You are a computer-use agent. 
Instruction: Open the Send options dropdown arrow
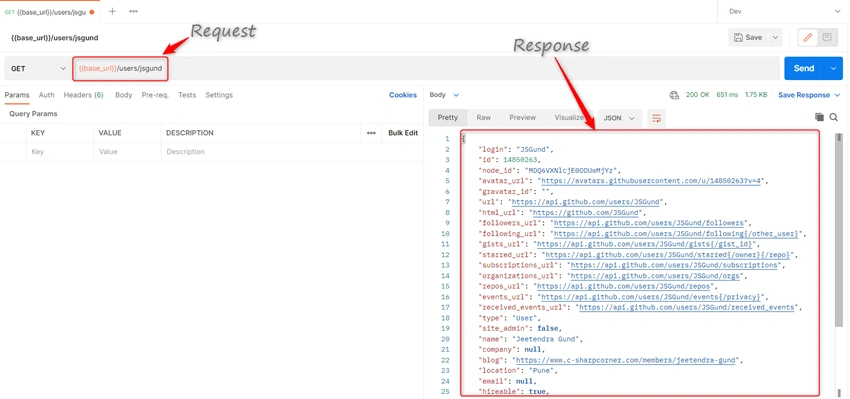coord(833,68)
